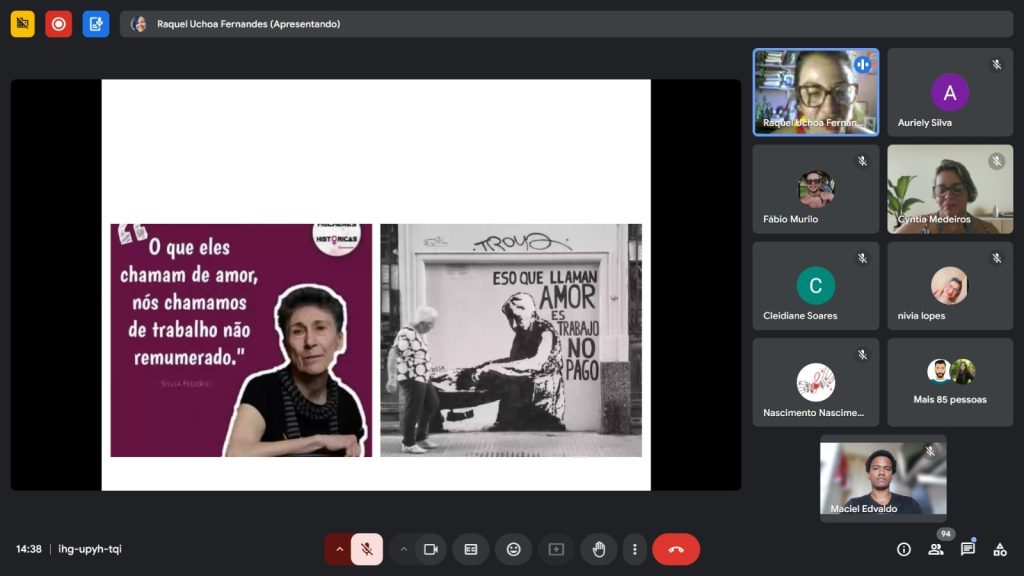
Task: Show the participants list
Action: pos(936,549)
